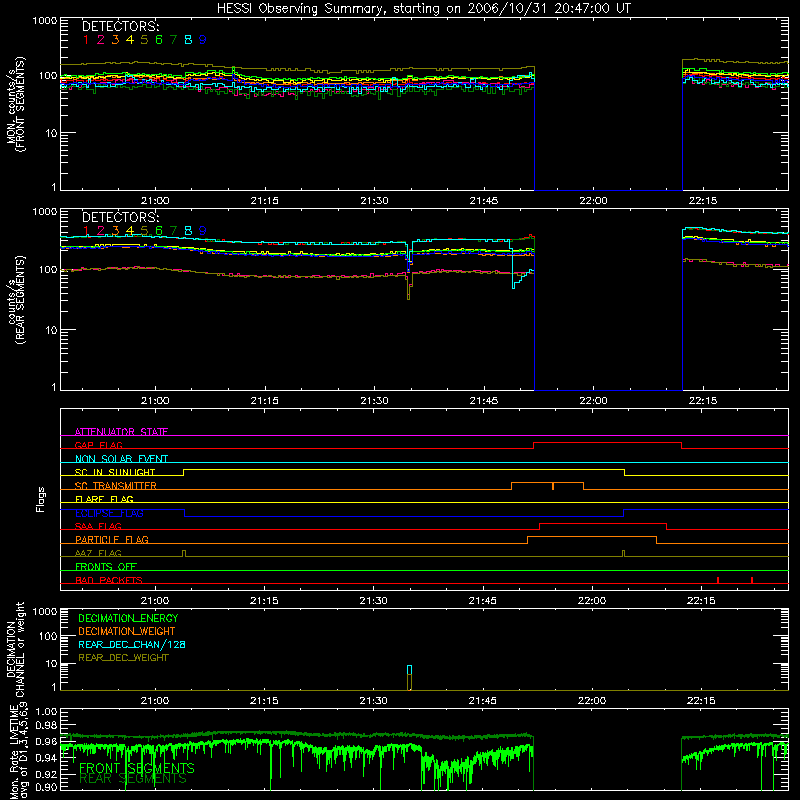Click the DECIMATION_ENERGY legend entry
This screenshot has width=800, height=800.
pos(128,618)
